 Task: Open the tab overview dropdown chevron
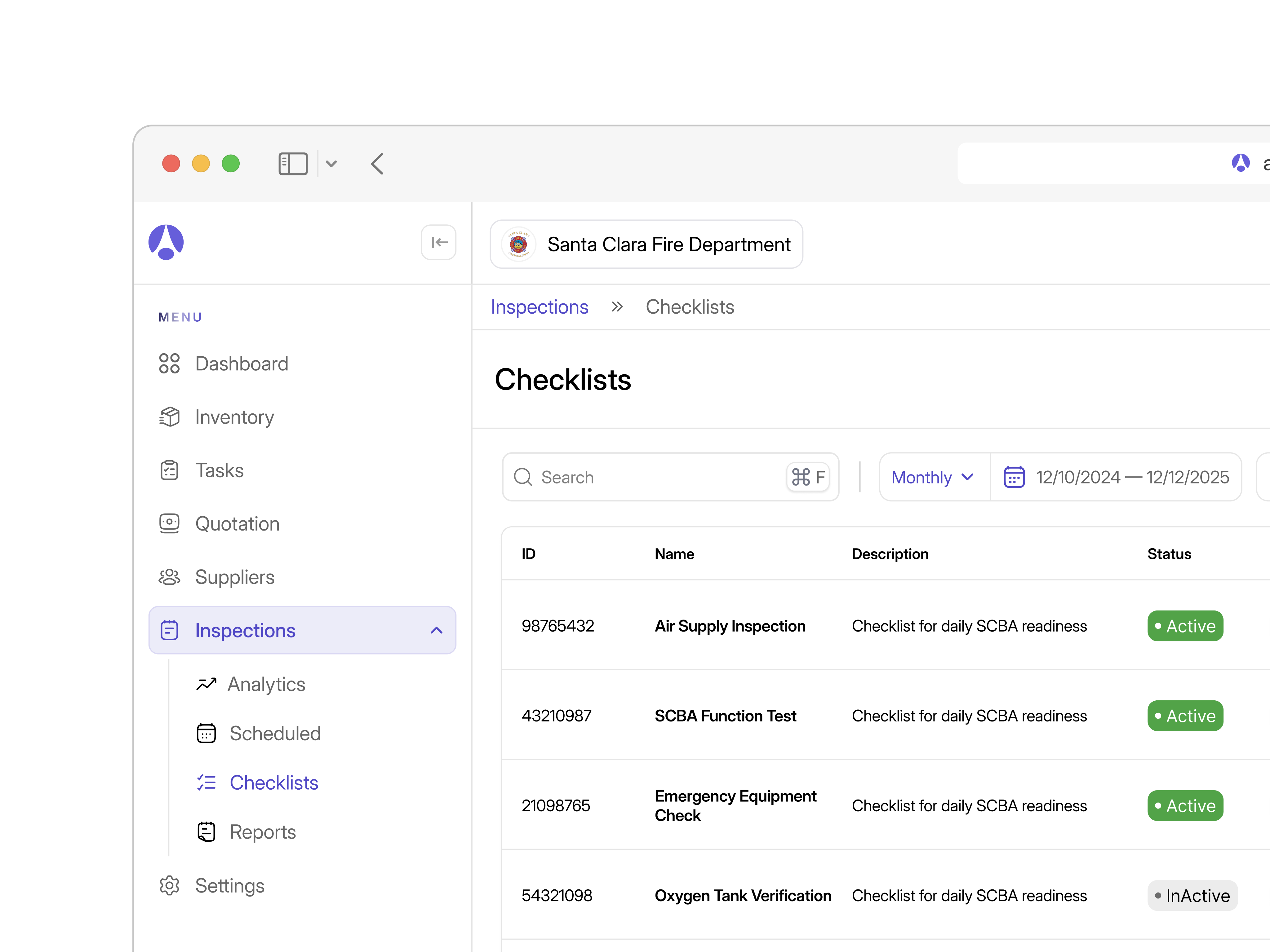[x=331, y=164]
